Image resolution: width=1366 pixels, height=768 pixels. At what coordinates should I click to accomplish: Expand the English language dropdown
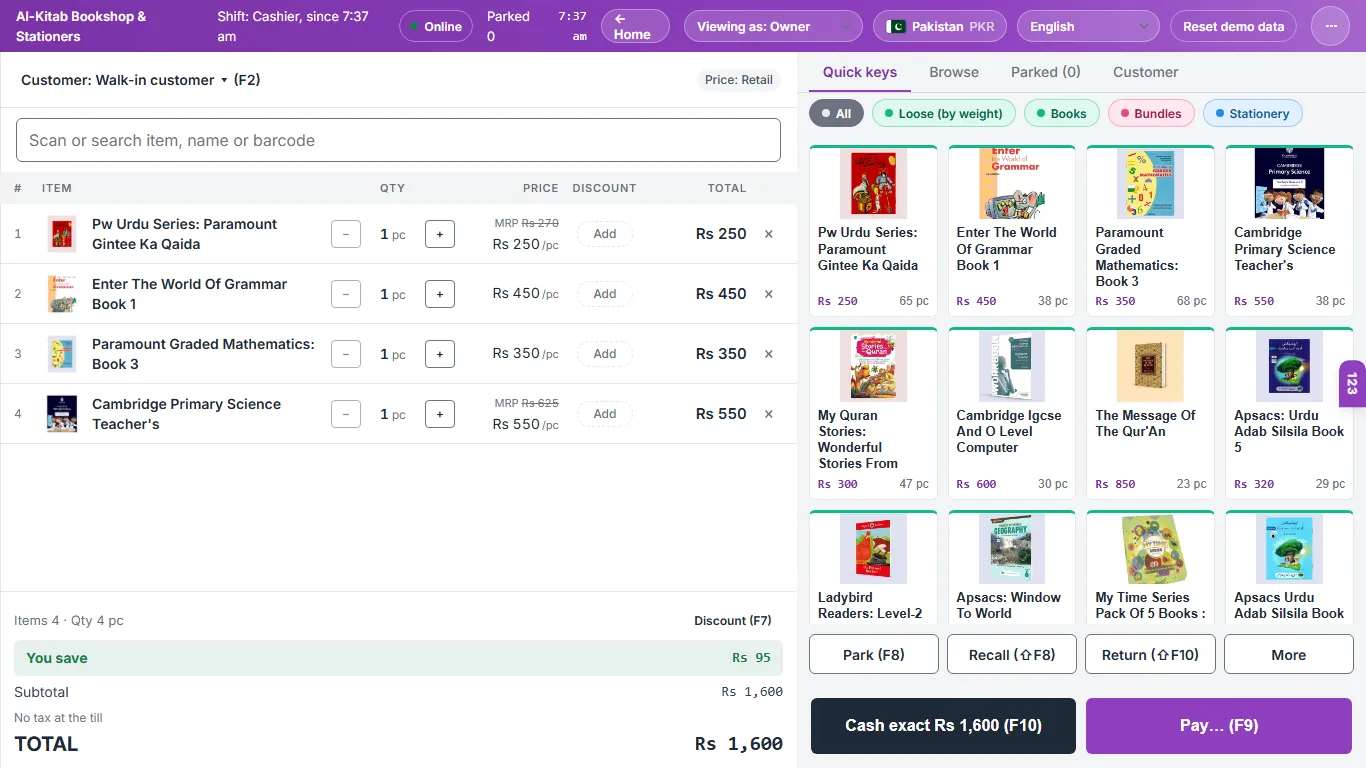coord(1088,26)
